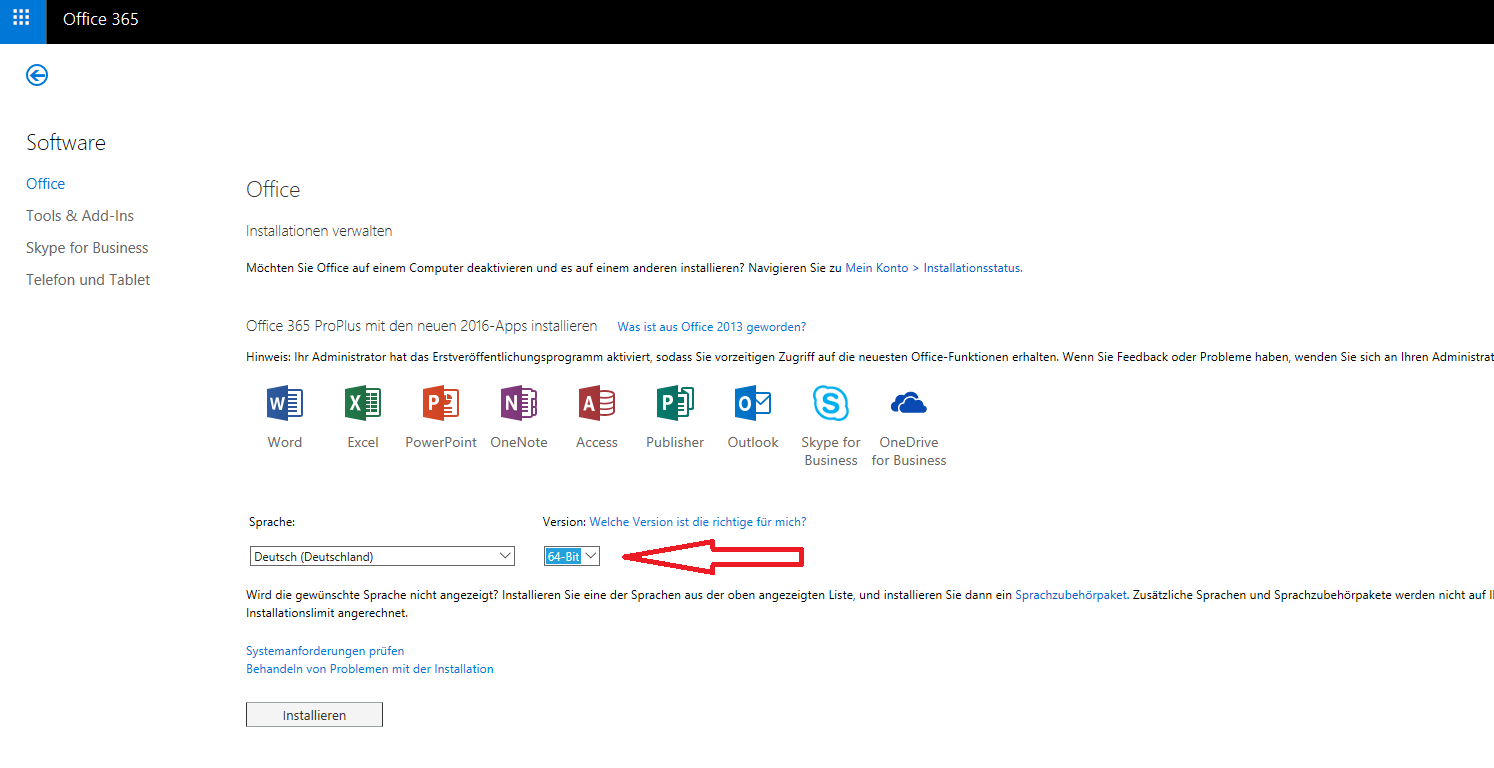Click the OneDrive for Business cloud icon
1494x768 pixels.
click(909, 404)
